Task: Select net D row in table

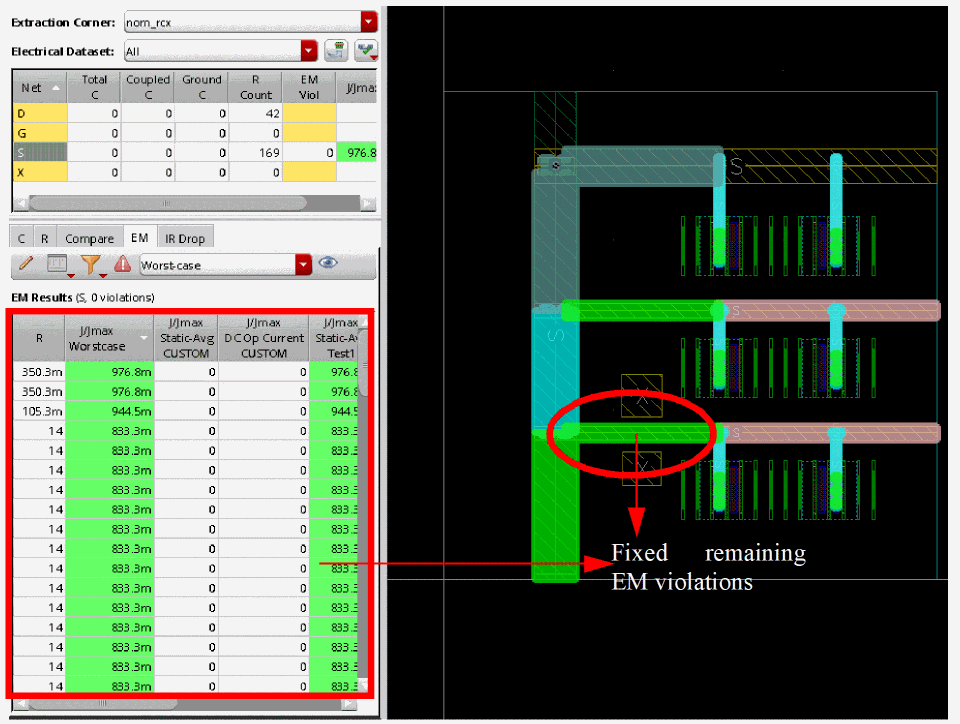Action: pyautogui.click(x=38, y=114)
